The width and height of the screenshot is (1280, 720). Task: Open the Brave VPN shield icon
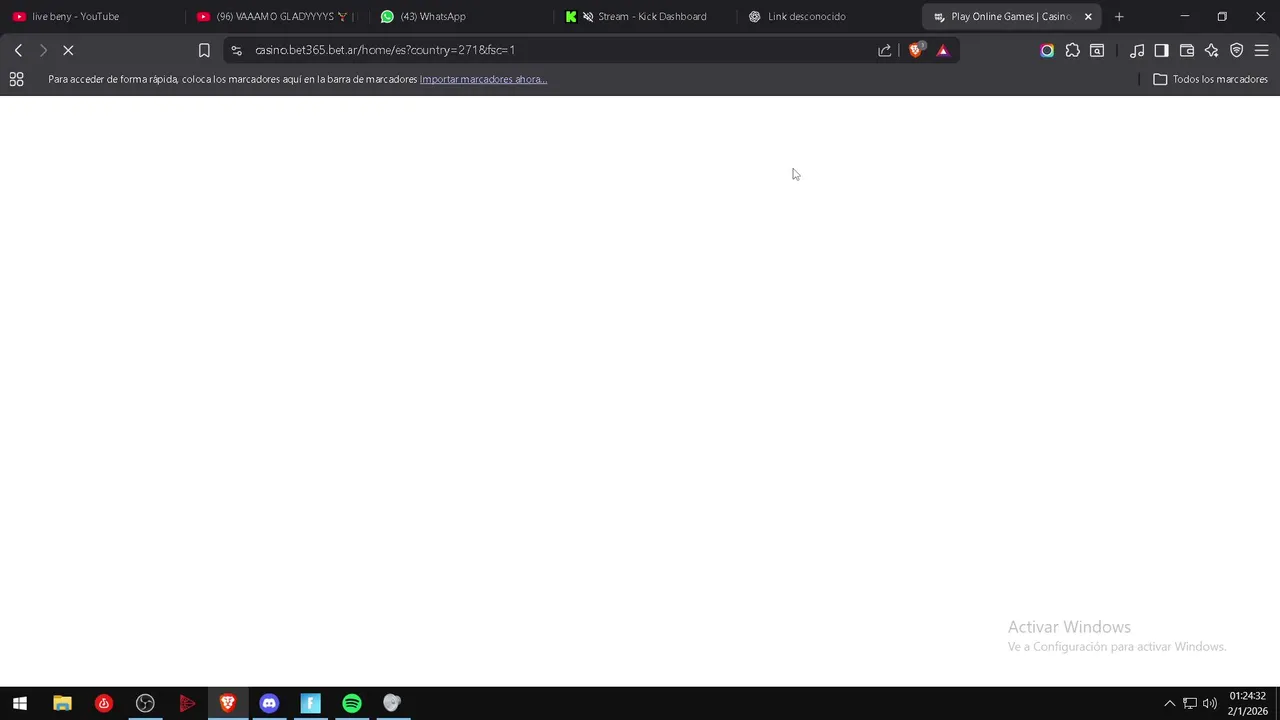click(1236, 50)
